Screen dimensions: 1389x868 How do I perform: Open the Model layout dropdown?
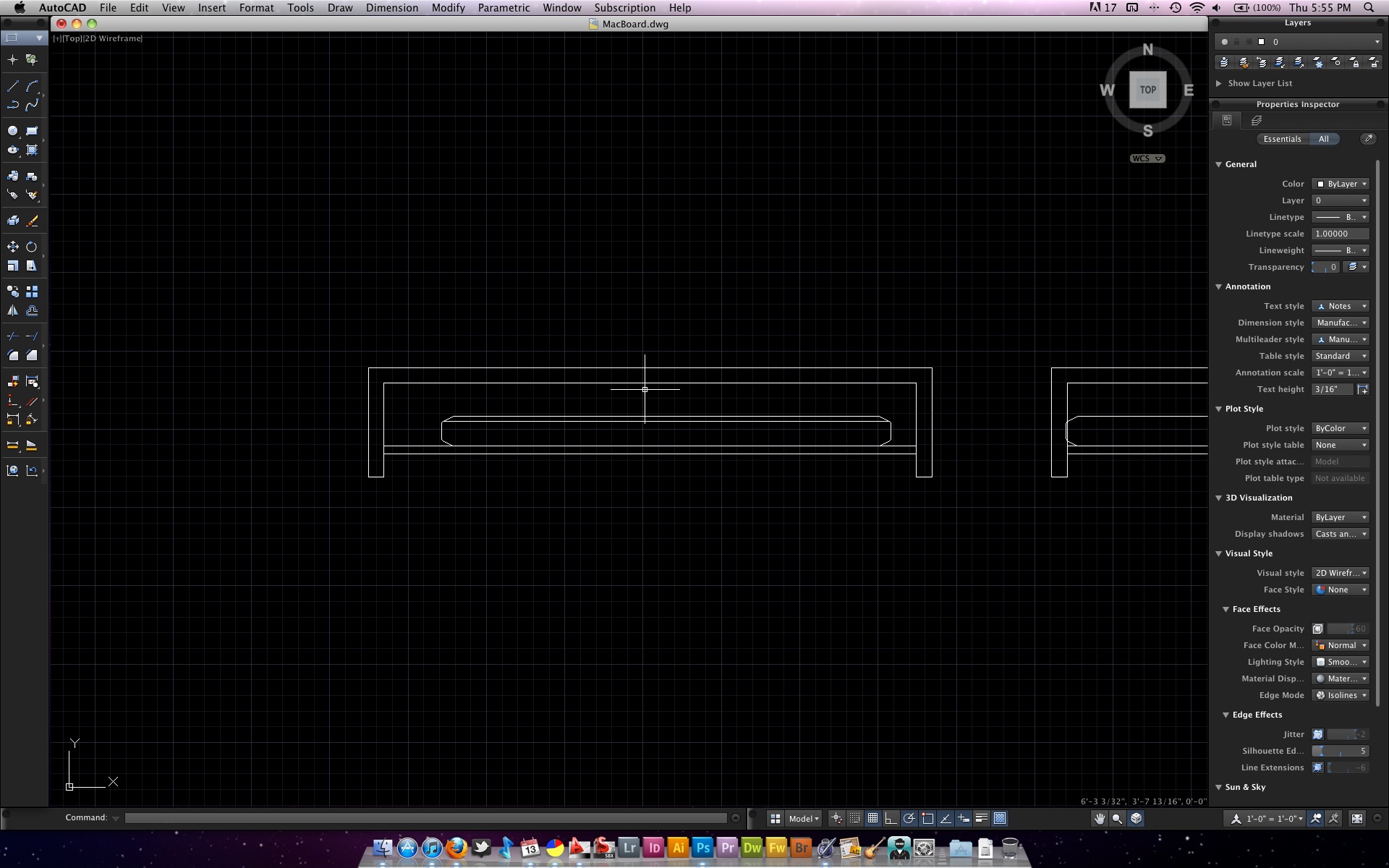(x=803, y=819)
